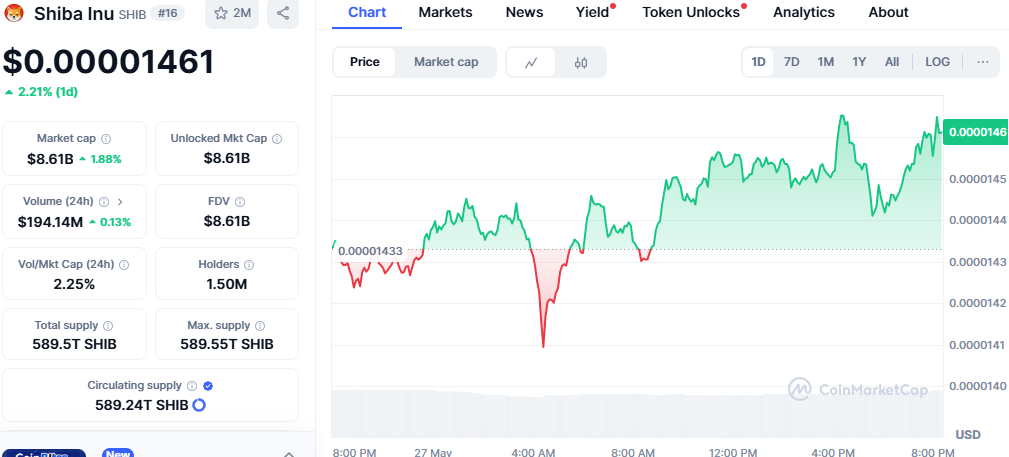The image size is (1009, 457).
Task: Open the News tab
Action: point(524,12)
